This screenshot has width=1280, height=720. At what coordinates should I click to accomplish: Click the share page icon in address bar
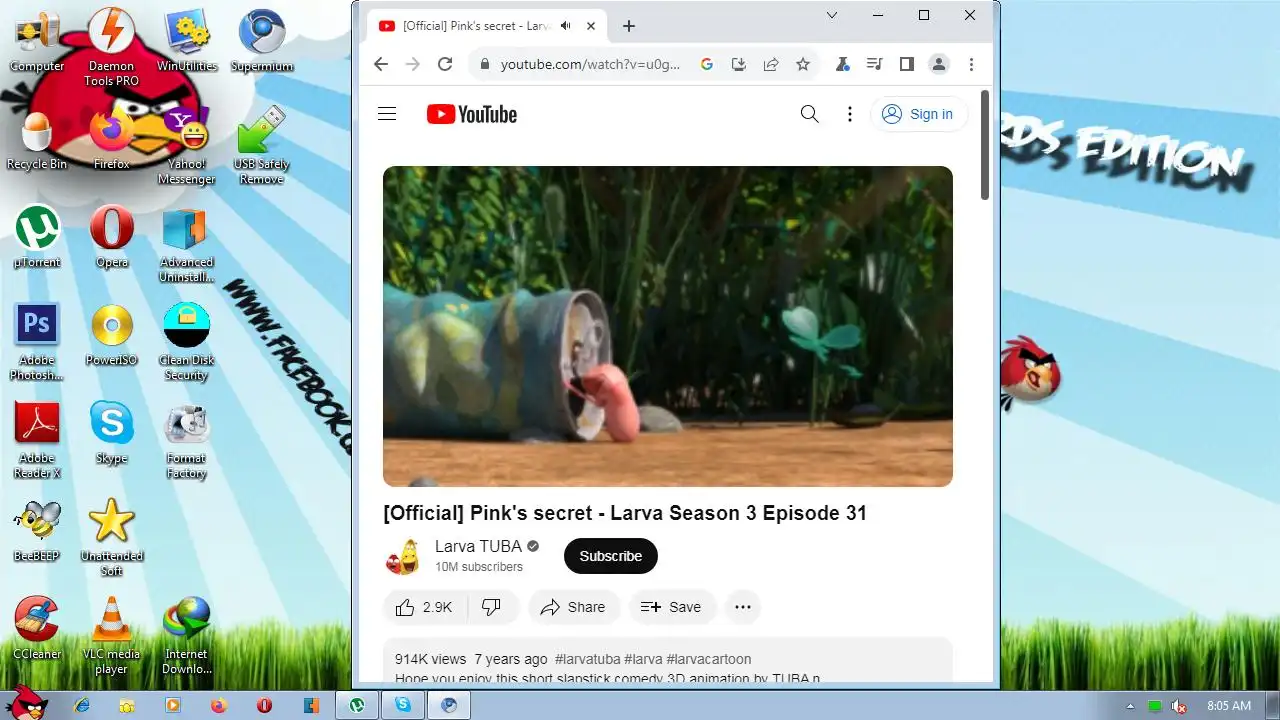(x=771, y=64)
